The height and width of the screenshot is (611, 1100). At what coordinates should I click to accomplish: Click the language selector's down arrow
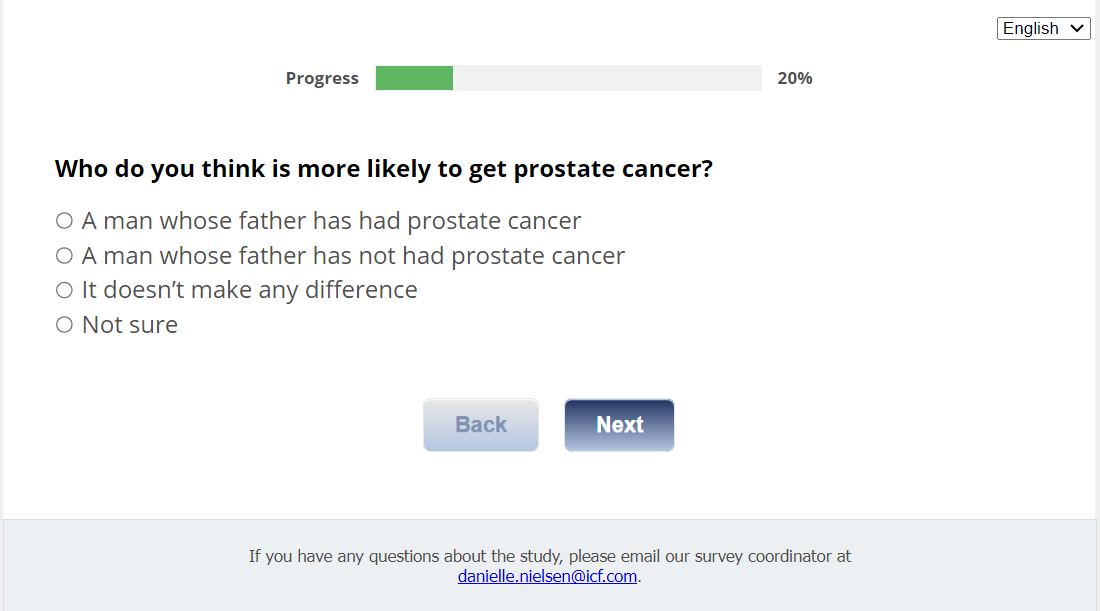[1077, 29]
